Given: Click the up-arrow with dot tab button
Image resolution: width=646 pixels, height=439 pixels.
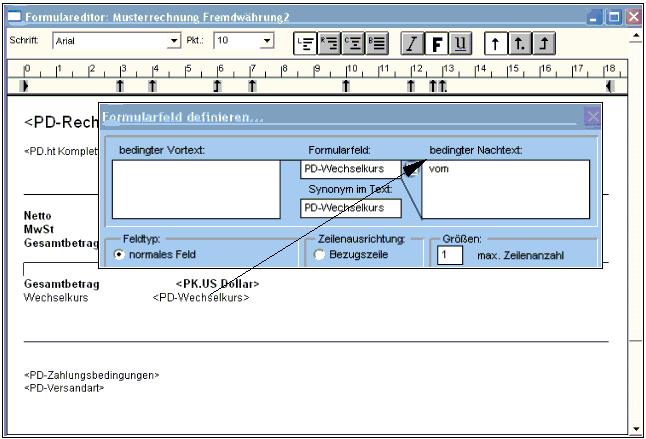Looking at the screenshot, I should click(516, 44).
